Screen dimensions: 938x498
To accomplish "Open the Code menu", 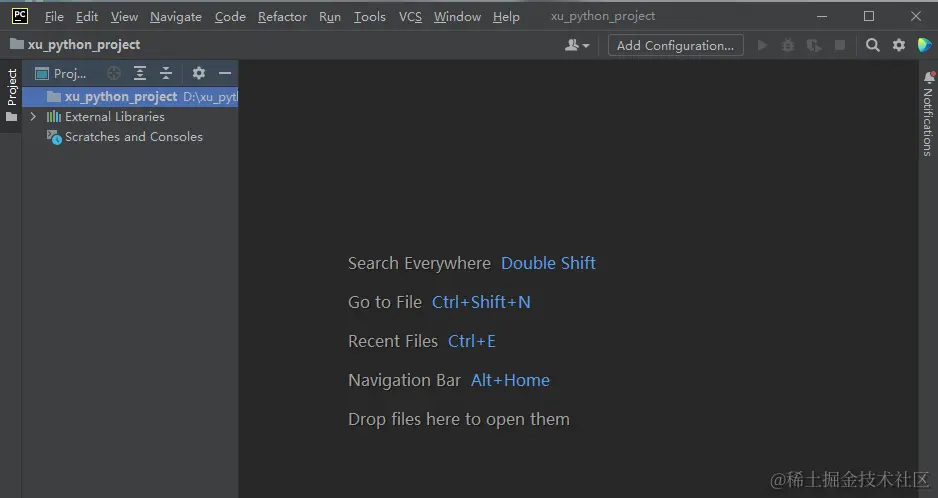I will [230, 17].
